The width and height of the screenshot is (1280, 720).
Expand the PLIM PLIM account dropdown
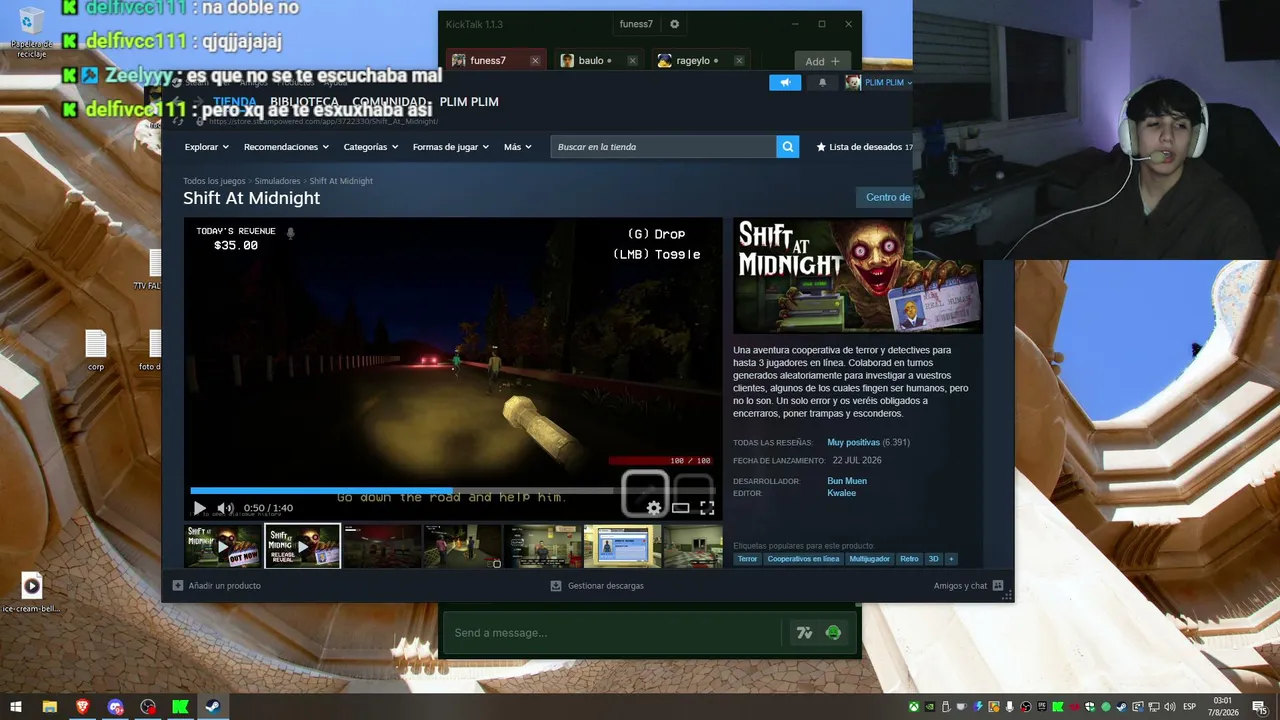pyautogui.click(x=879, y=83)
